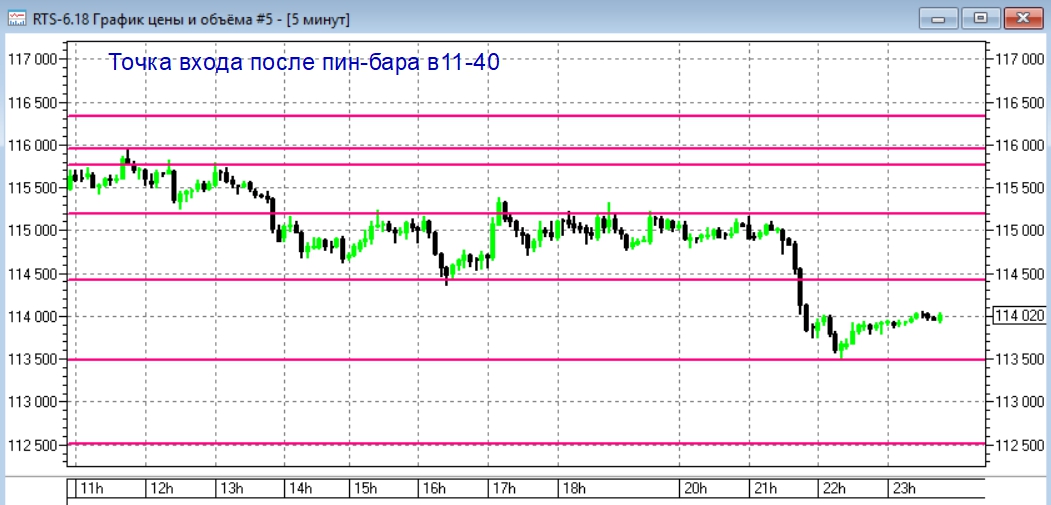
Task: Select the pink line near 114 500
Action: point(526,280)
